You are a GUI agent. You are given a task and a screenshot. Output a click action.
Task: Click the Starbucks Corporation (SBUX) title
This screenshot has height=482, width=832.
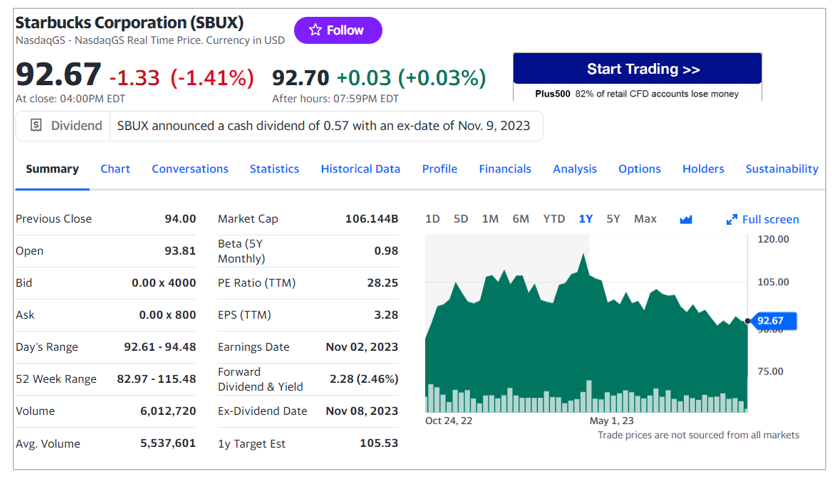pyautogui.click(x=129, y=22)
